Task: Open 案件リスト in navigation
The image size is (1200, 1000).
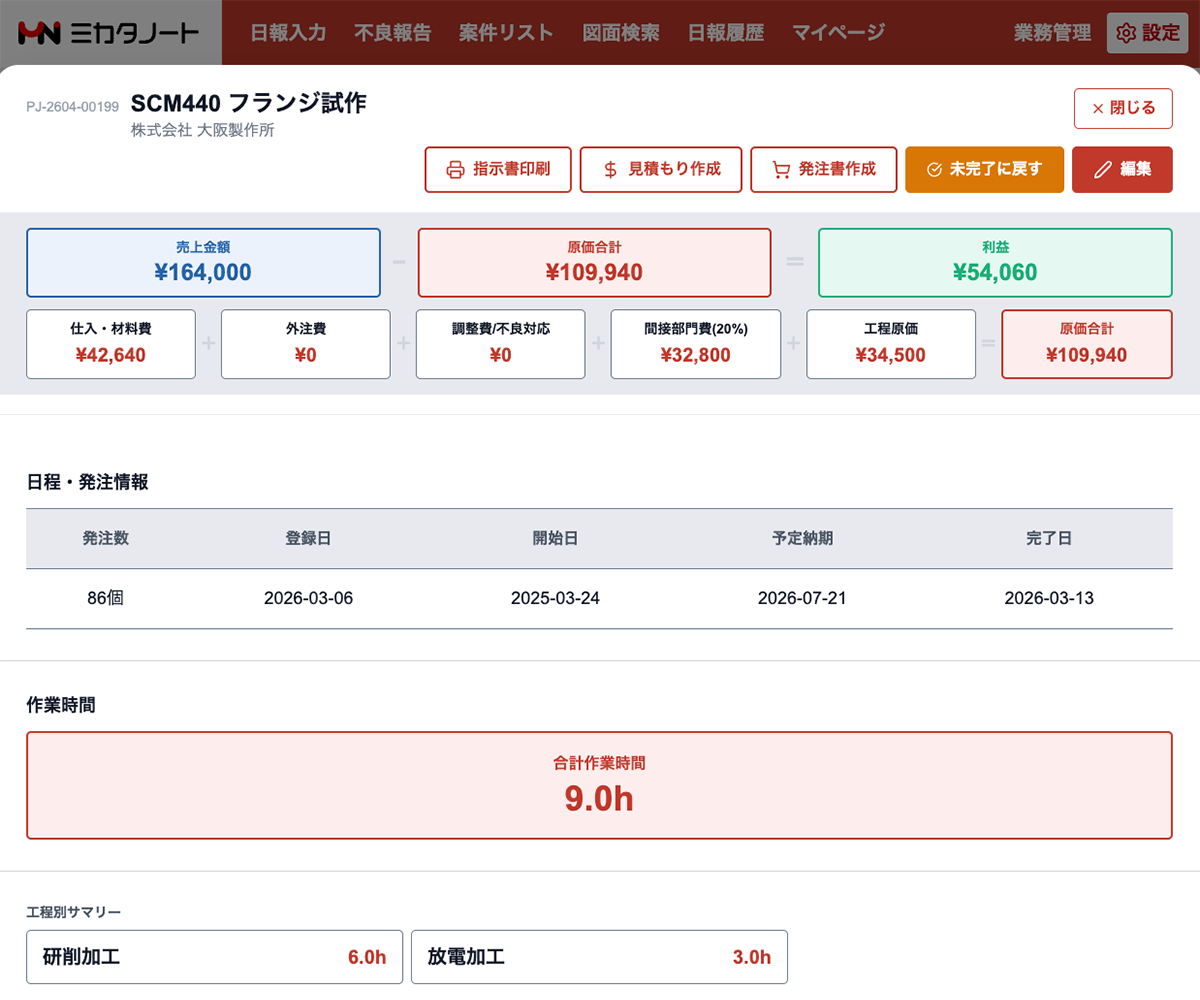Action: pyautogui.click(x=506, y=33)
